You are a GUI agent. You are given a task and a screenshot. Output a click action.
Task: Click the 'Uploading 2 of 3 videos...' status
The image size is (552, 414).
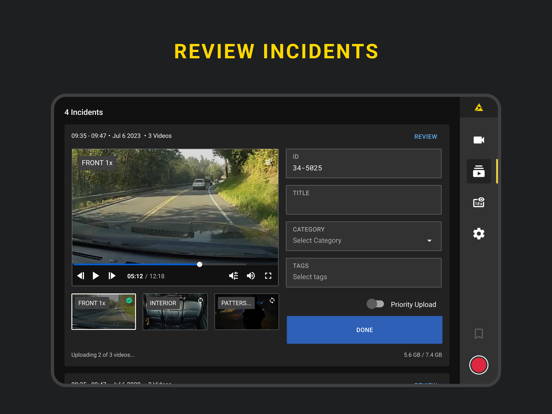pos(103,355)
